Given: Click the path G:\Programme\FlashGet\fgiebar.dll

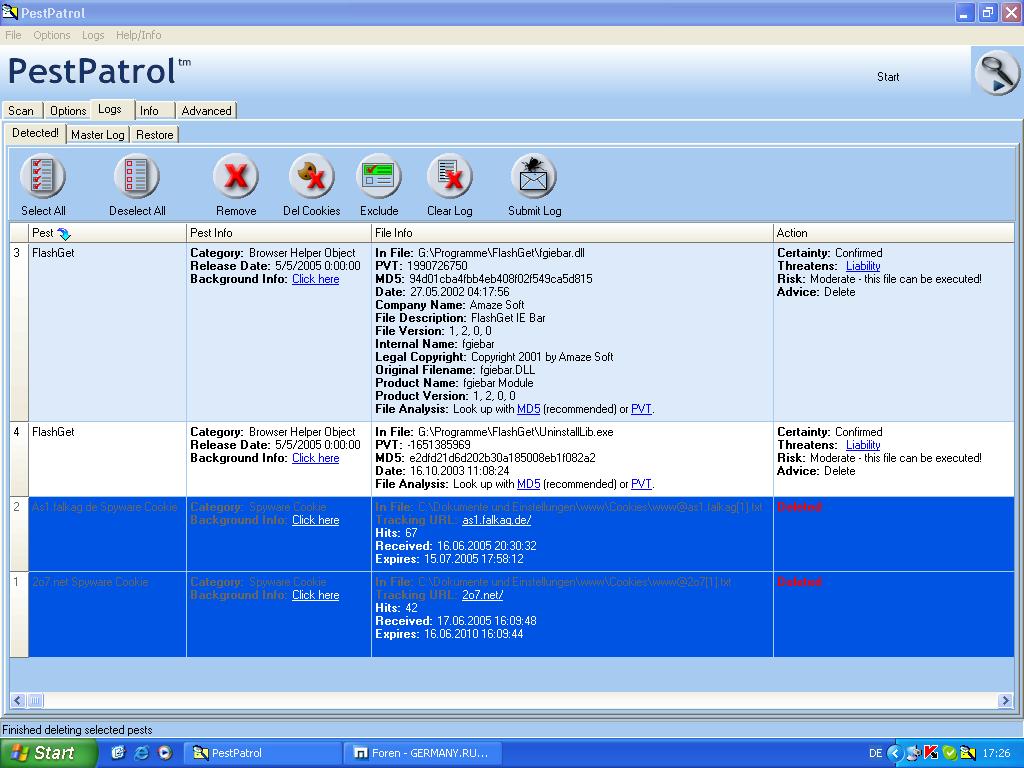Looking at the screenshot, I should 502,253.
